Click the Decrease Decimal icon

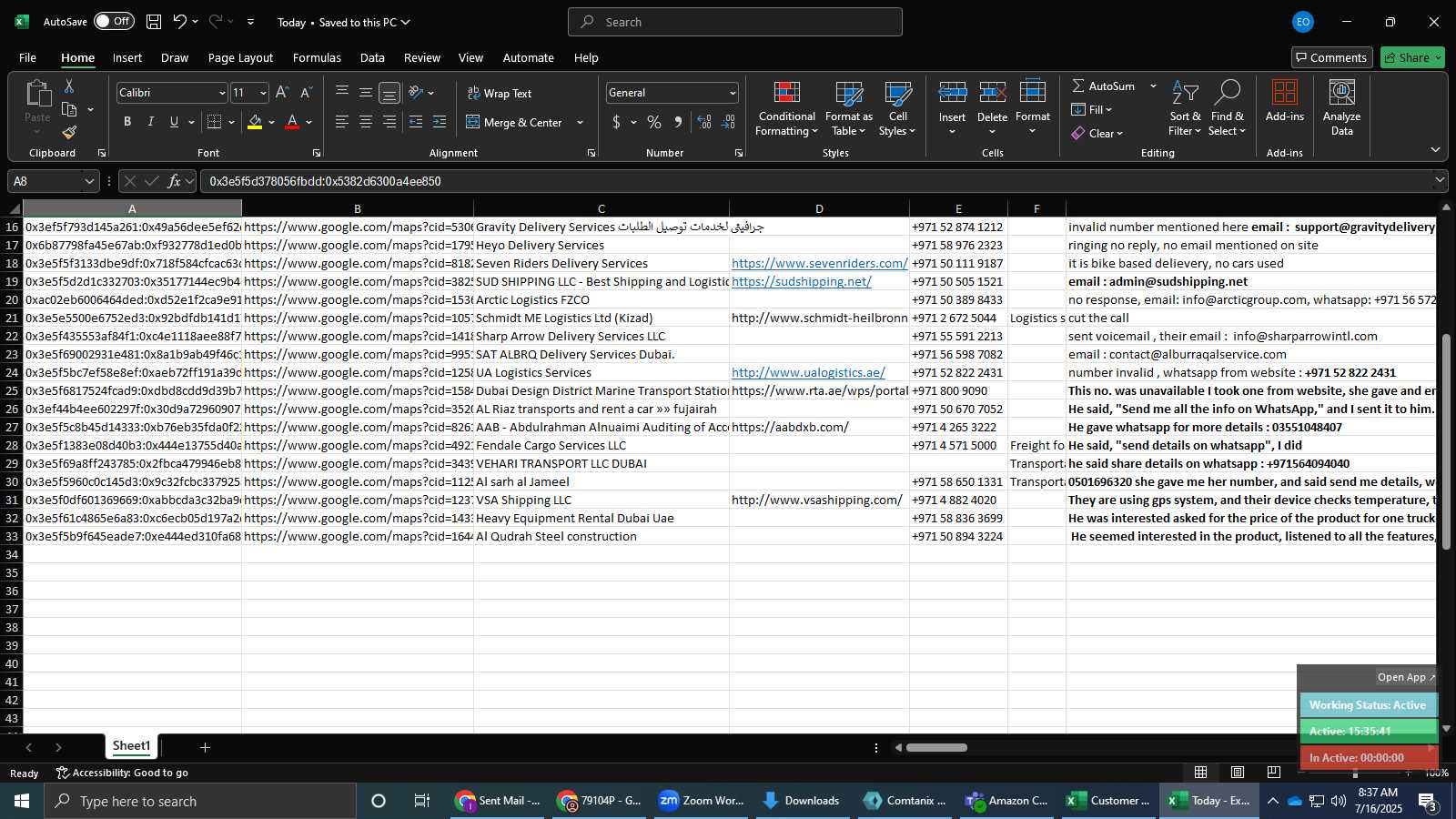point(728,122)
